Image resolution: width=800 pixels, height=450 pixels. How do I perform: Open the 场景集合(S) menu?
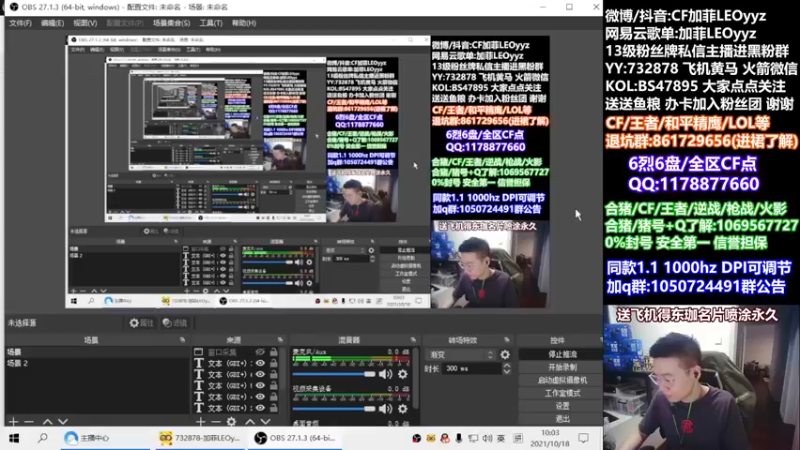pyautogui.click(x=171, y=23)
